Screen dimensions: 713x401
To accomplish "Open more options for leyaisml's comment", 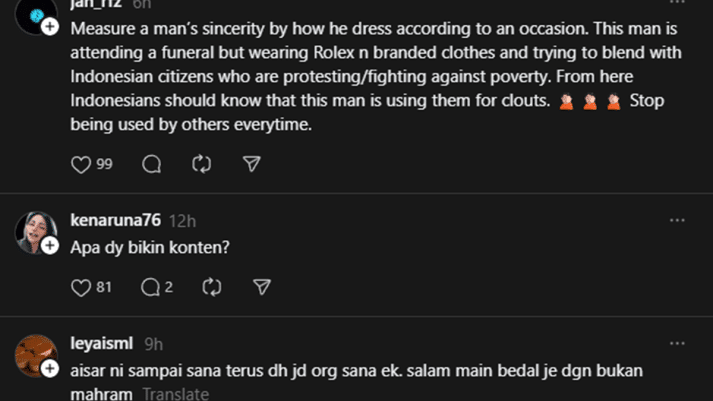I will tap(677, 344).
